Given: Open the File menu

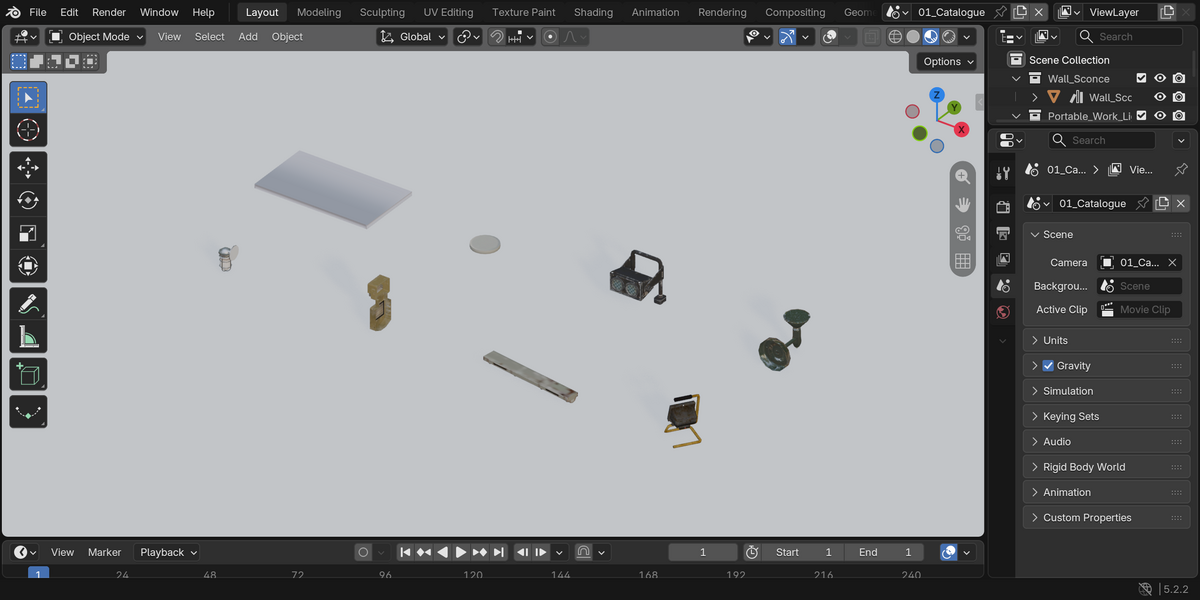Looking at the screenshot, I should (38, 12).
